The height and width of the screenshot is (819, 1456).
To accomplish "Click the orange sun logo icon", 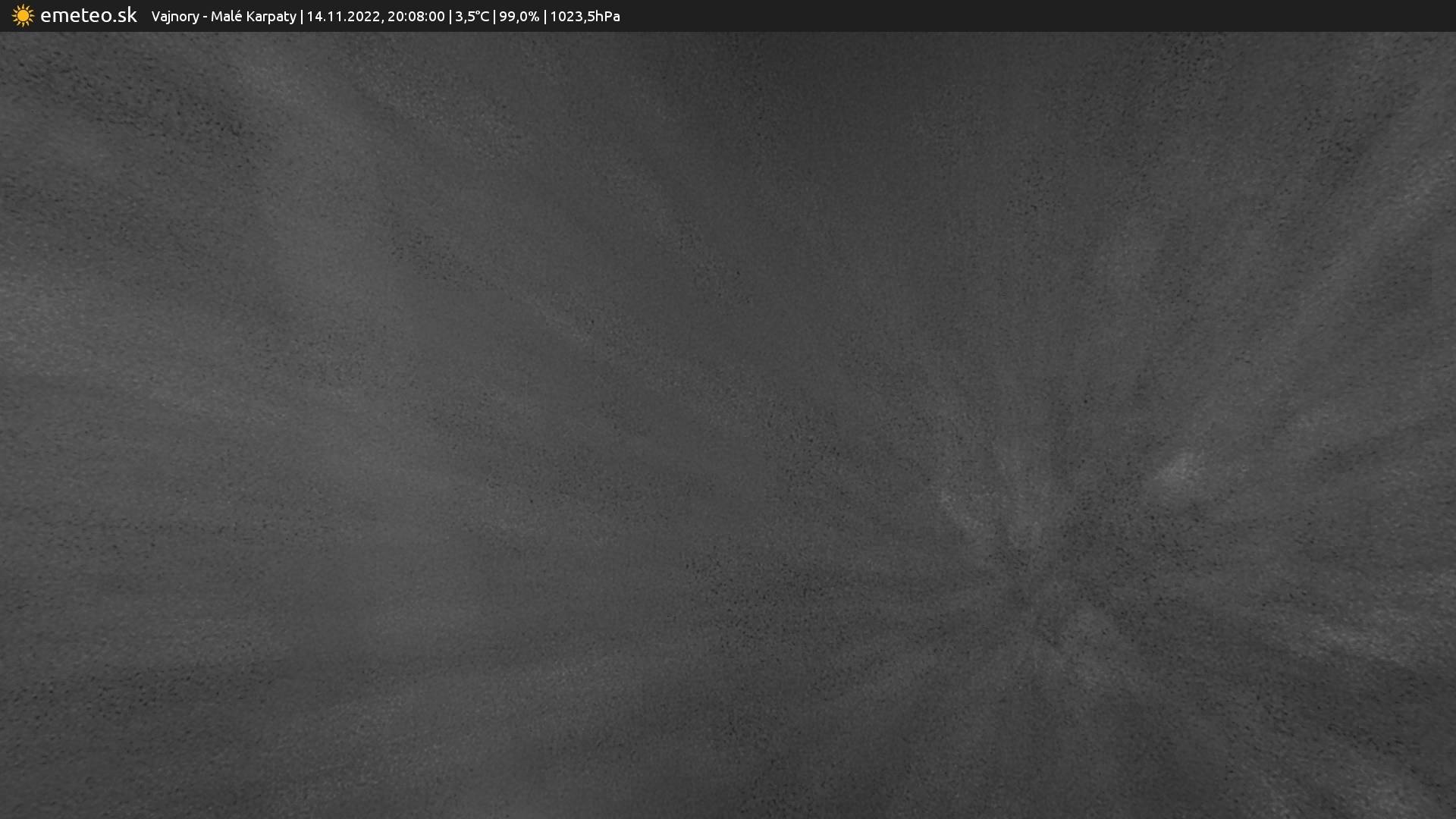I will (23, 16).
